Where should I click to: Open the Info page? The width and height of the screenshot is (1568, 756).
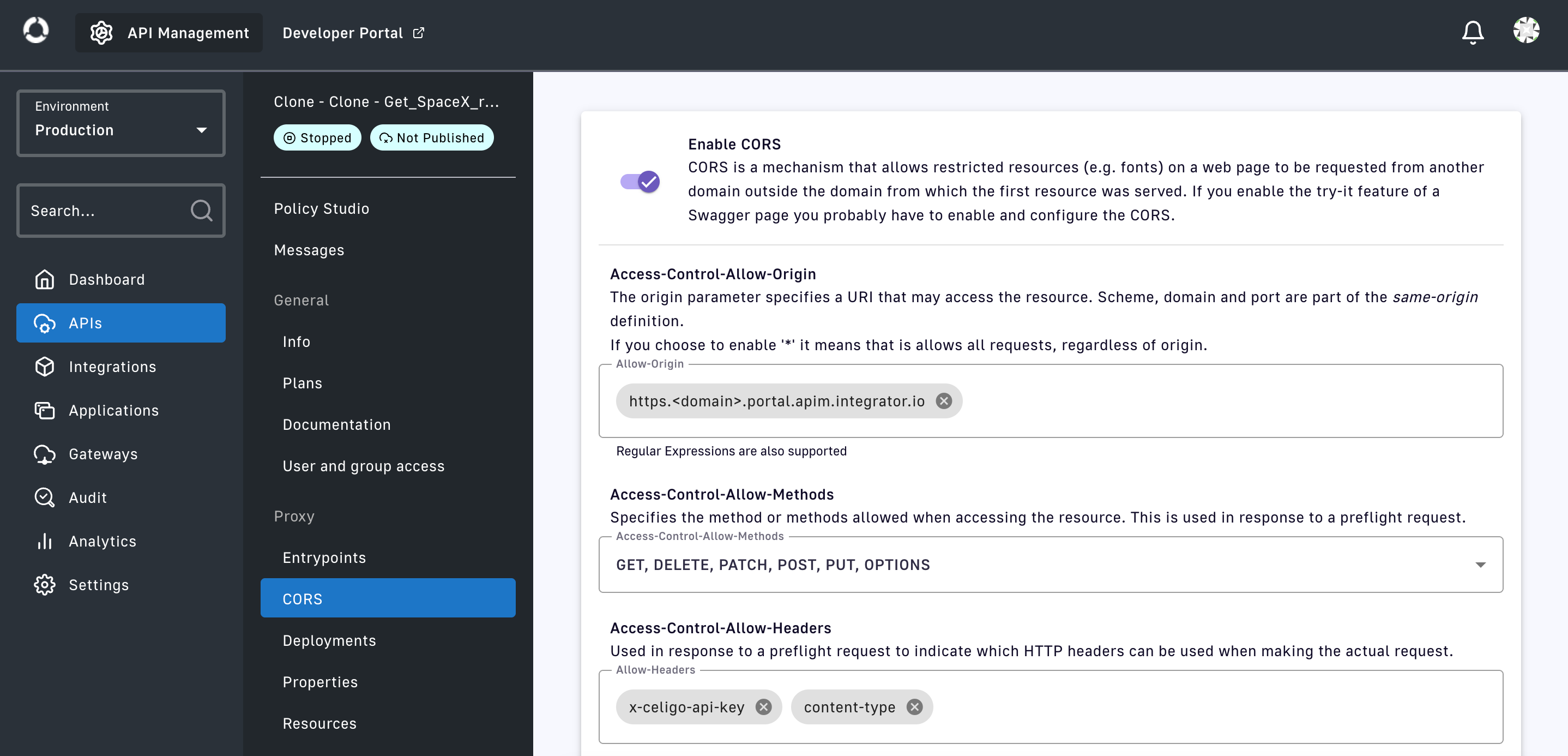pos(388,342)
